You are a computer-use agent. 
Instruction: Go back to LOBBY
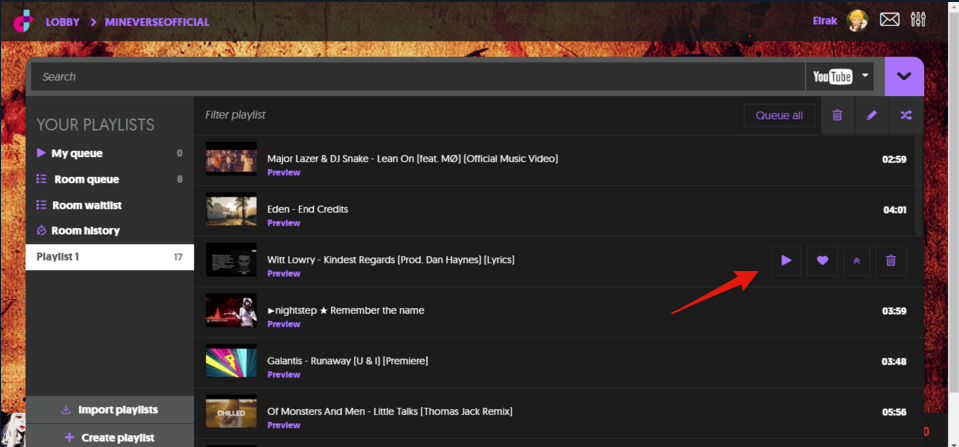[62, 22]
